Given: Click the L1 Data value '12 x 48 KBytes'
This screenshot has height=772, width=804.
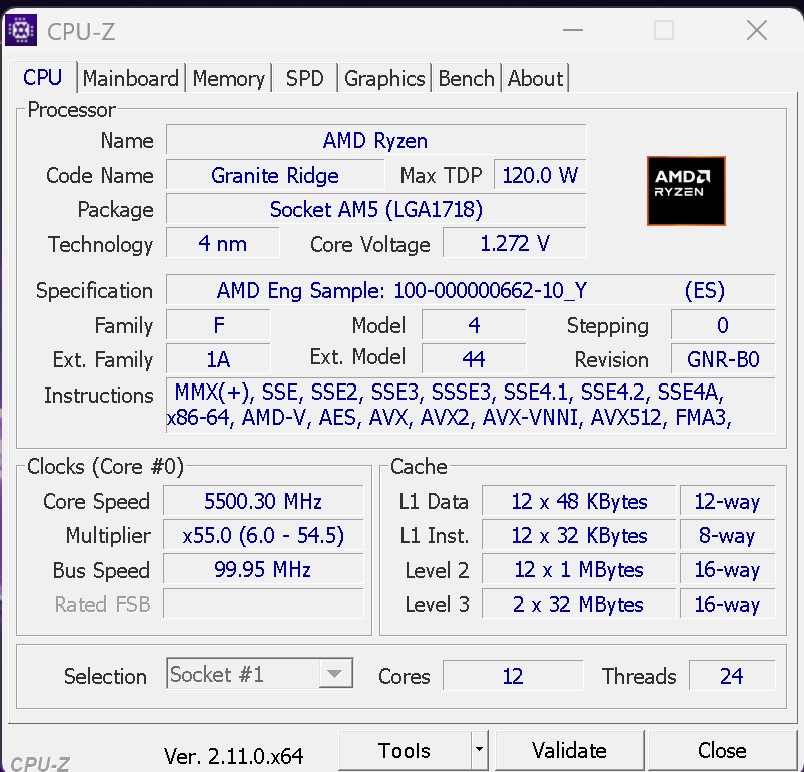Looking at the screenshot, I should (579, 501).
